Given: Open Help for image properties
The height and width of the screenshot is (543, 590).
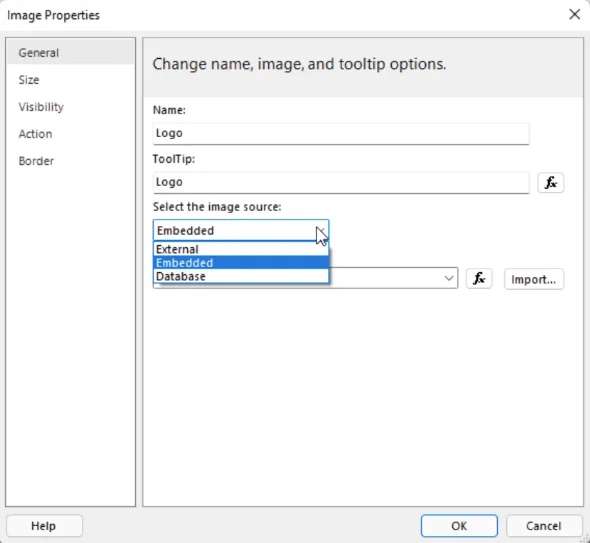Looking at the screenshot, I should tap(44, 526).
